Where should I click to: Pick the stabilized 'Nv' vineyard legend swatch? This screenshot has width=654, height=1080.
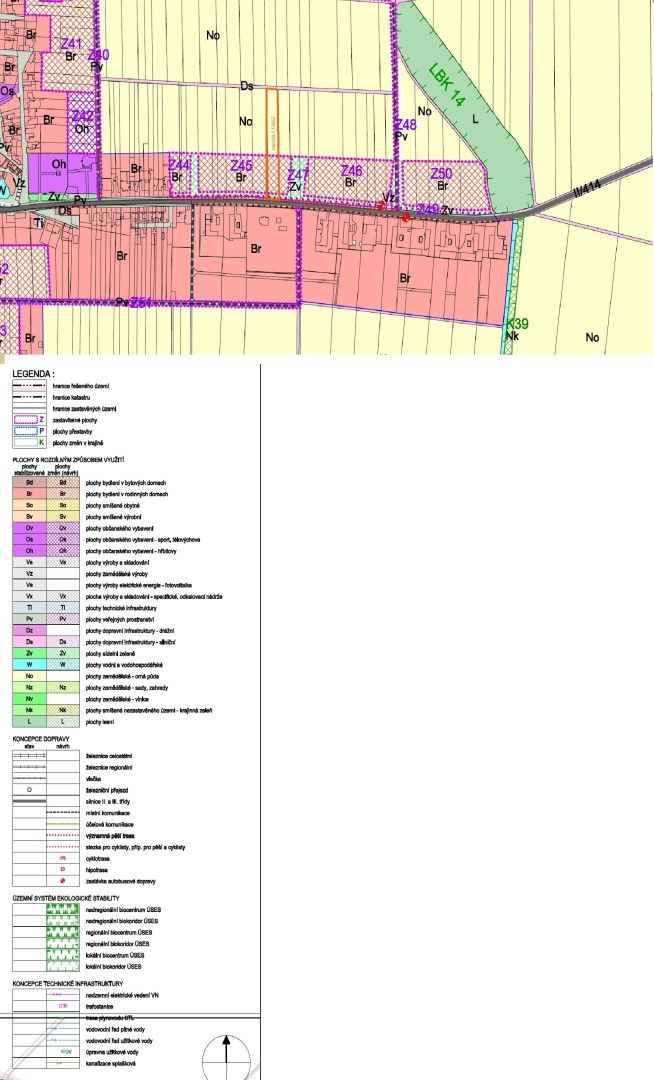pyautogui.click(x=30, y=698)
